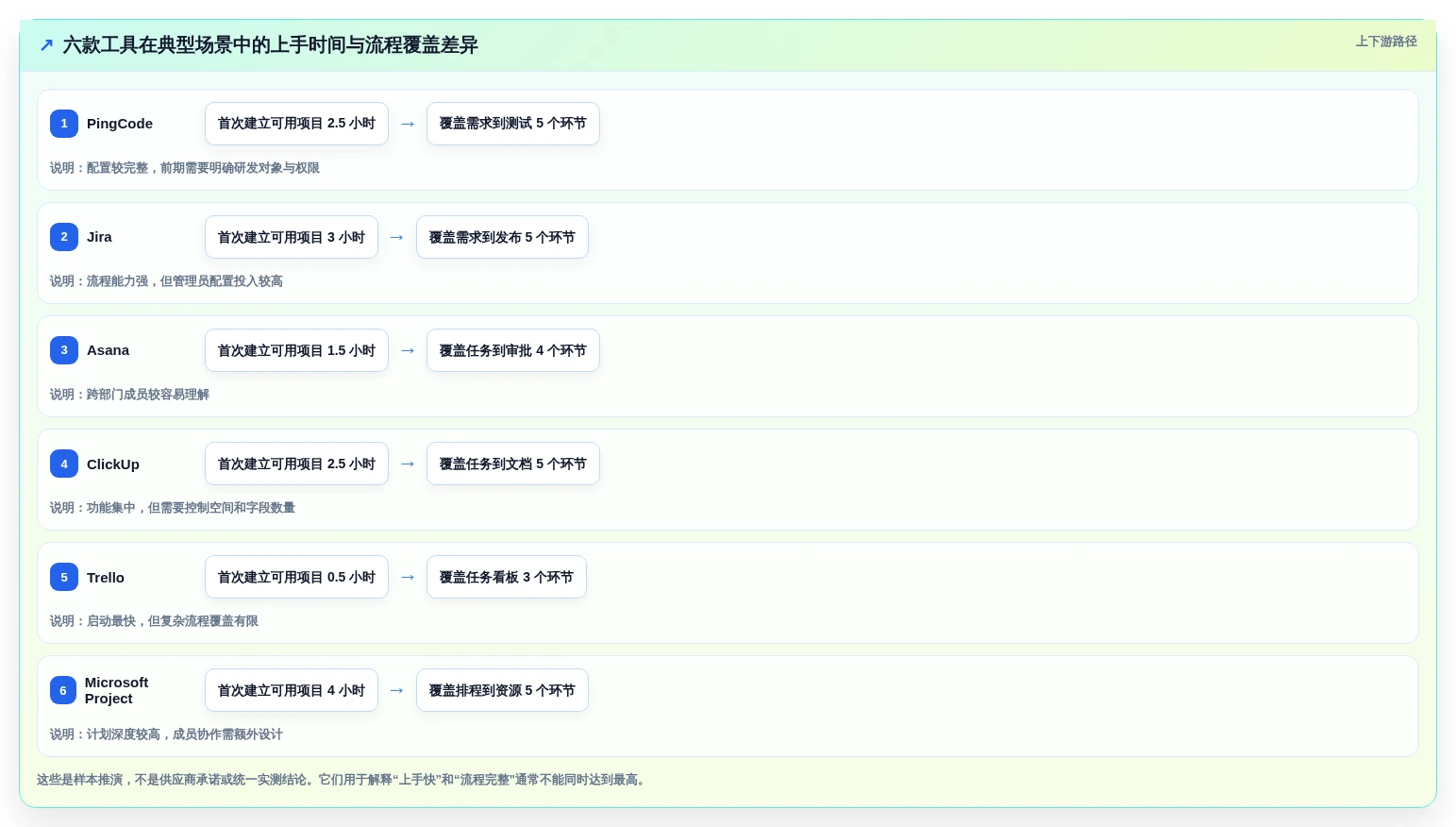Click the 覆盖需求到发布 5 个环节 chip
The width and height of the screenshot is (1456, 827).
click(502, 237)
